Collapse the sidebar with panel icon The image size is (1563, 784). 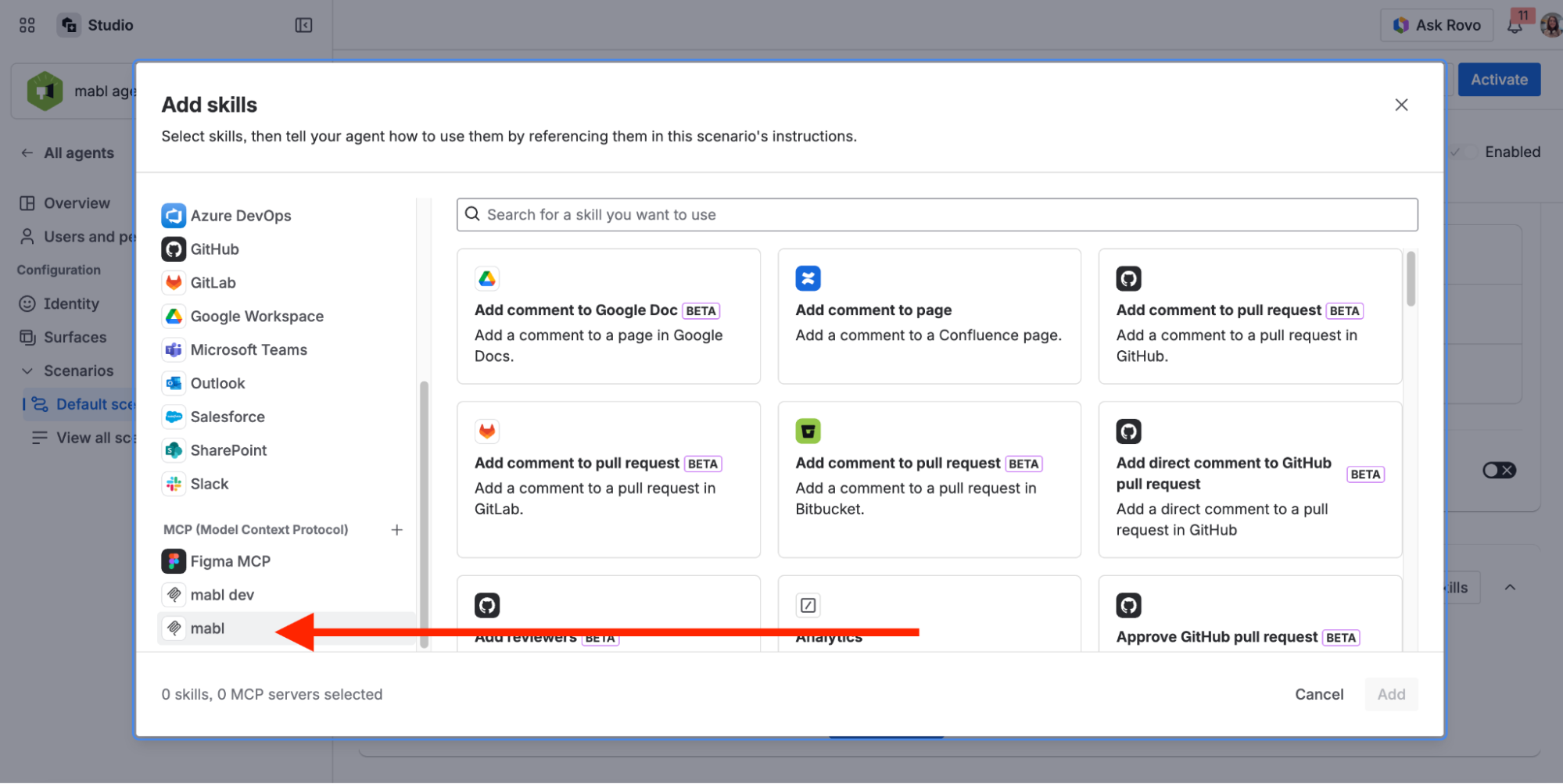(x=303, y=26)
